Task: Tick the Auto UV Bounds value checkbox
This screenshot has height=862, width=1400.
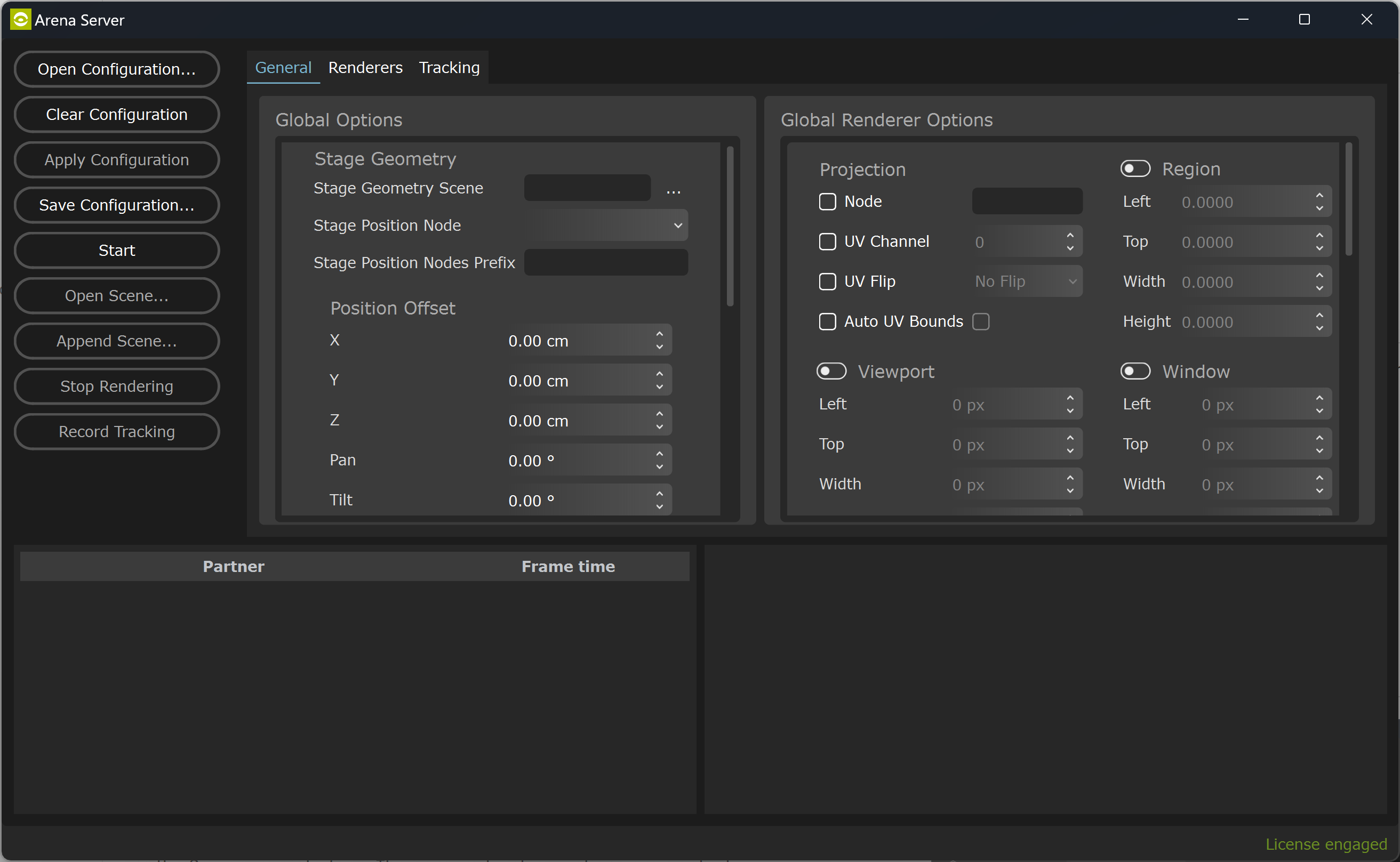Action: click(x=981, y=321)
